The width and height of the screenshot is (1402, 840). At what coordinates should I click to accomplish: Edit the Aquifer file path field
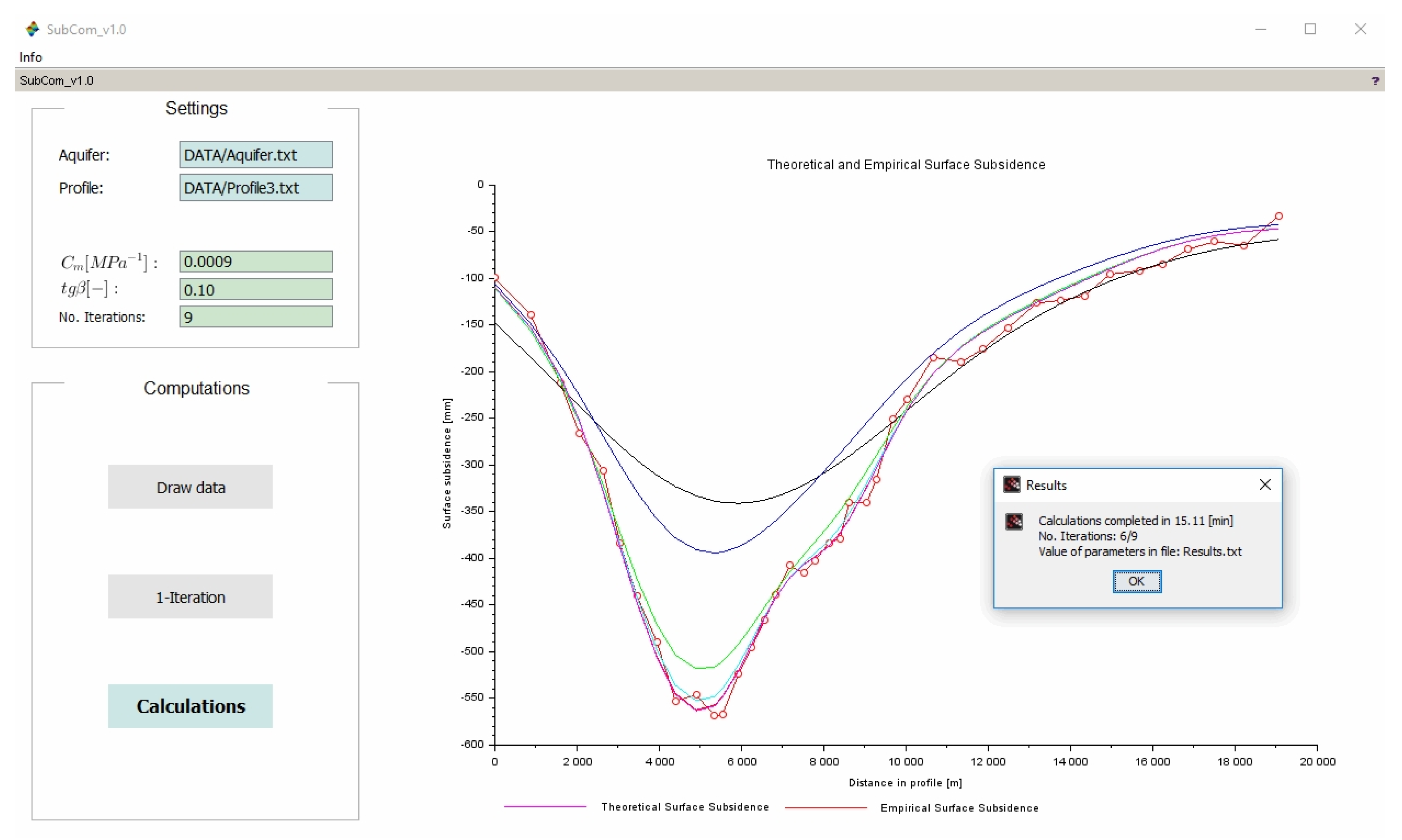pyautogui.click(x=256, y=155)
